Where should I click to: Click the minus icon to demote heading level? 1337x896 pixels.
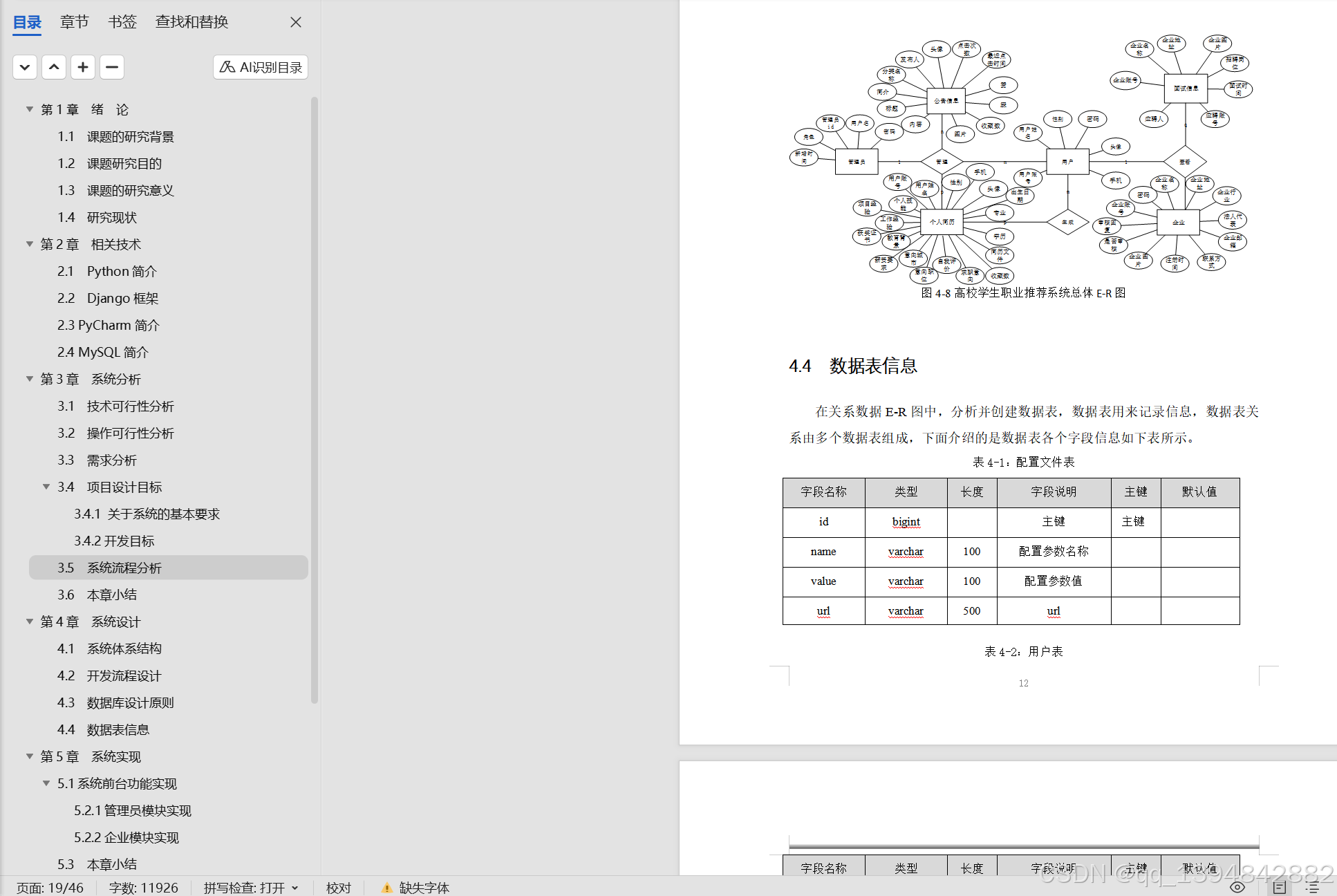tap(112, 67)
